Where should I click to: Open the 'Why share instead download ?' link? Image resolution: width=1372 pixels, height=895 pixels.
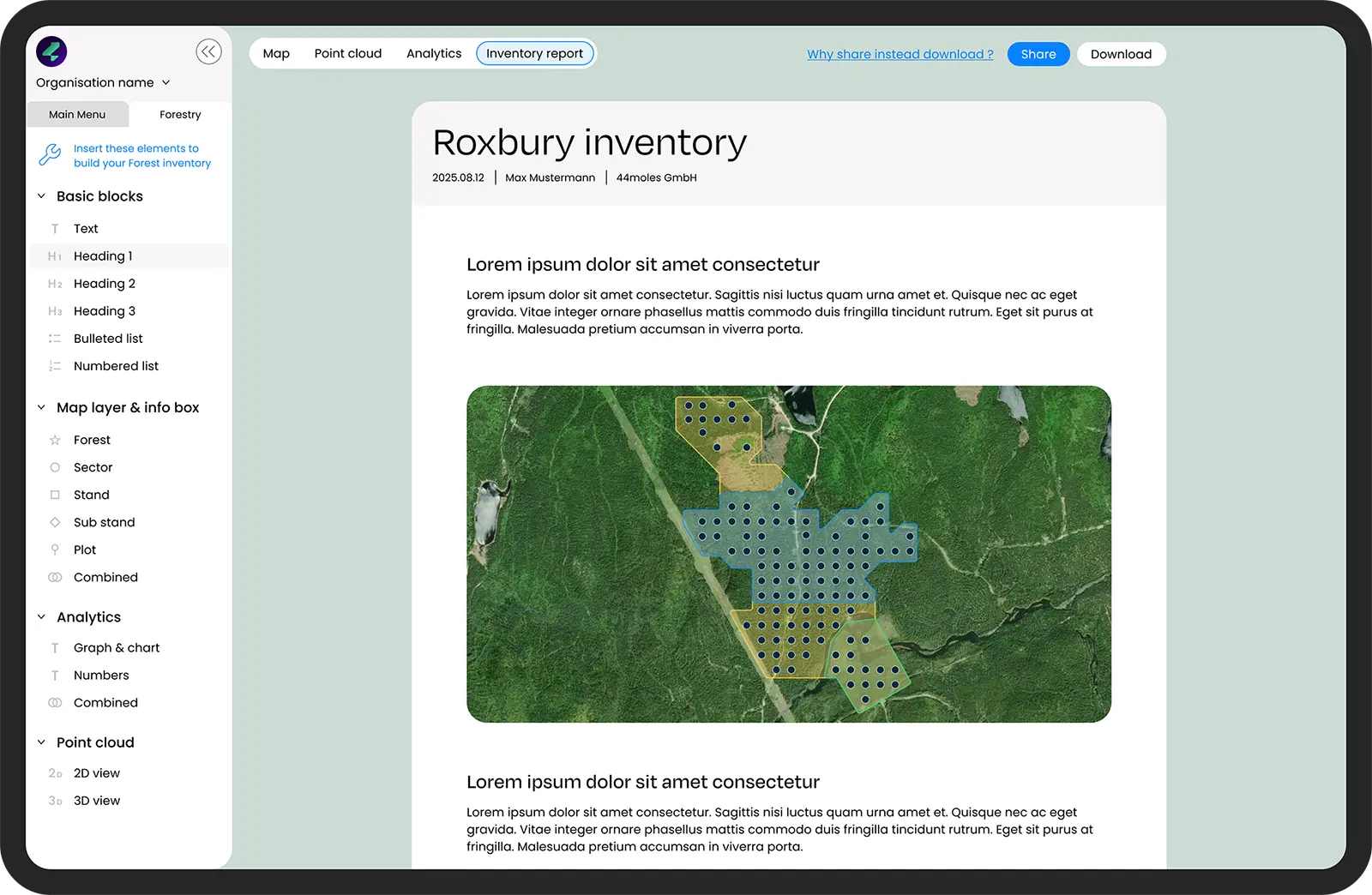point(900,54)
